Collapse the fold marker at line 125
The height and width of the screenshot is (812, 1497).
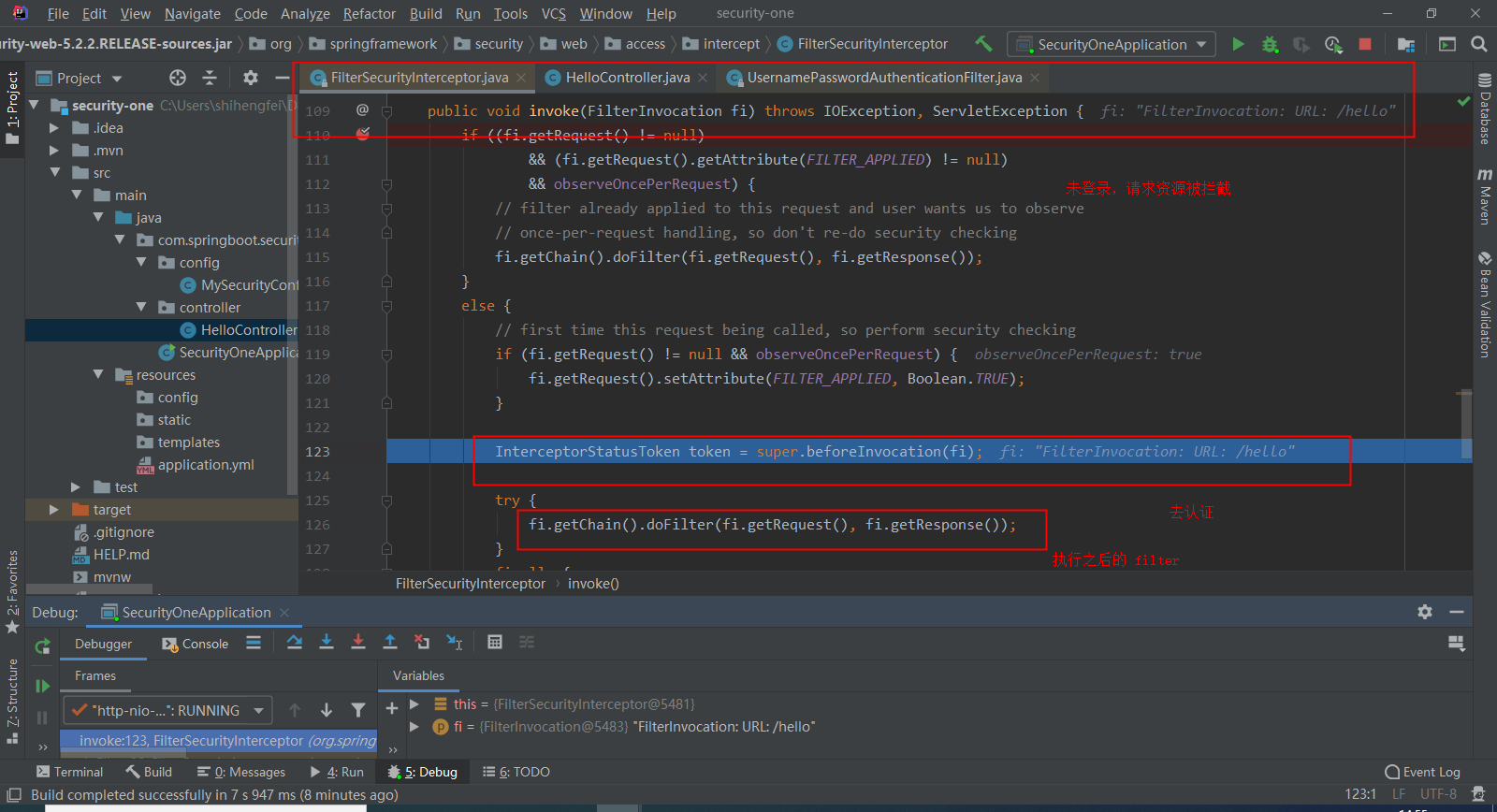[x=386, y=500]
